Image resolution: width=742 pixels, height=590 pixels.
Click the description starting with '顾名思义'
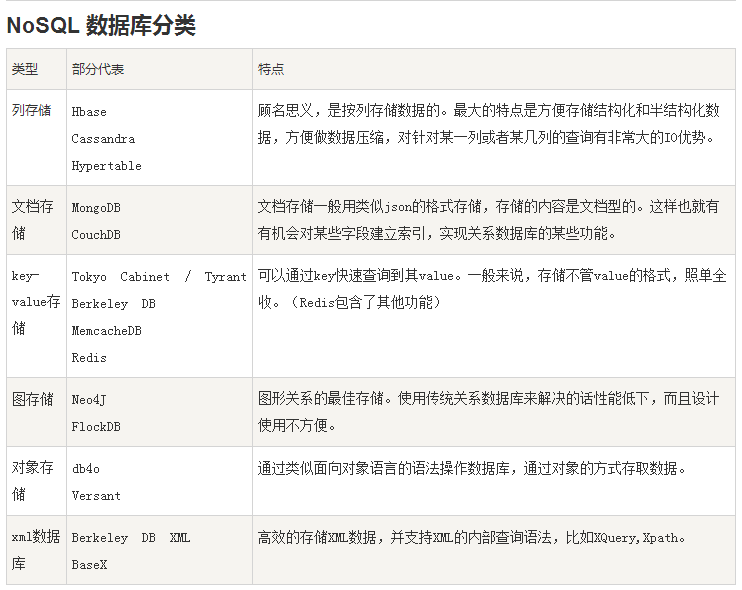489,124
